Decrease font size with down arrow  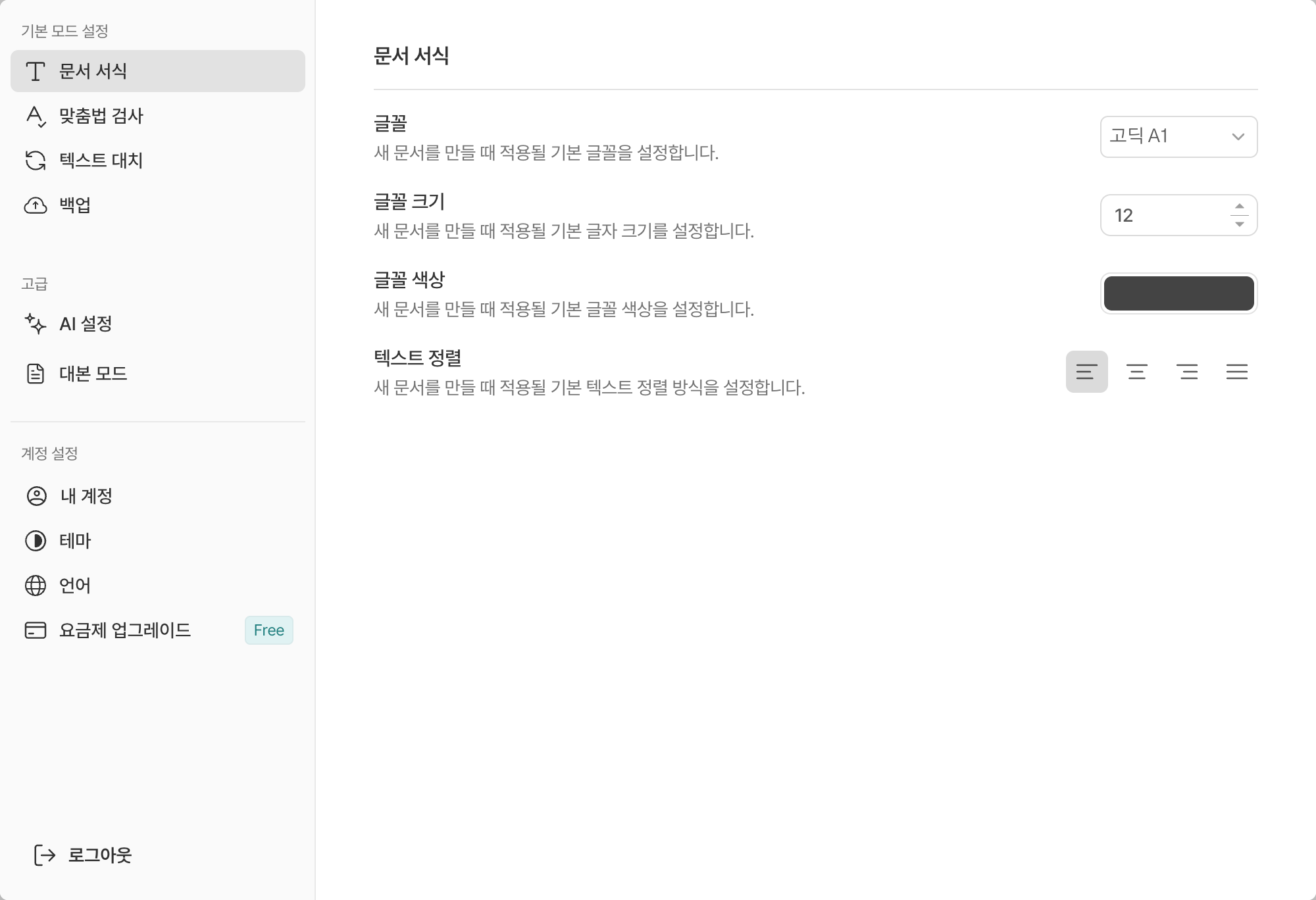click(1240, 224)
